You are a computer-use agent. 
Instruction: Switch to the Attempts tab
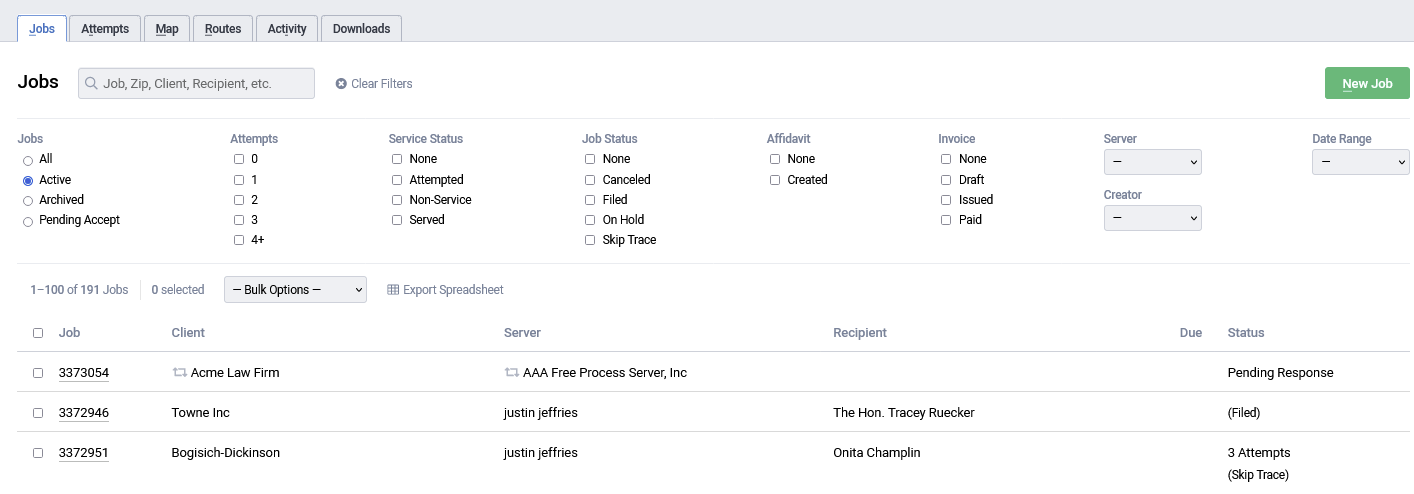(105, 29)
